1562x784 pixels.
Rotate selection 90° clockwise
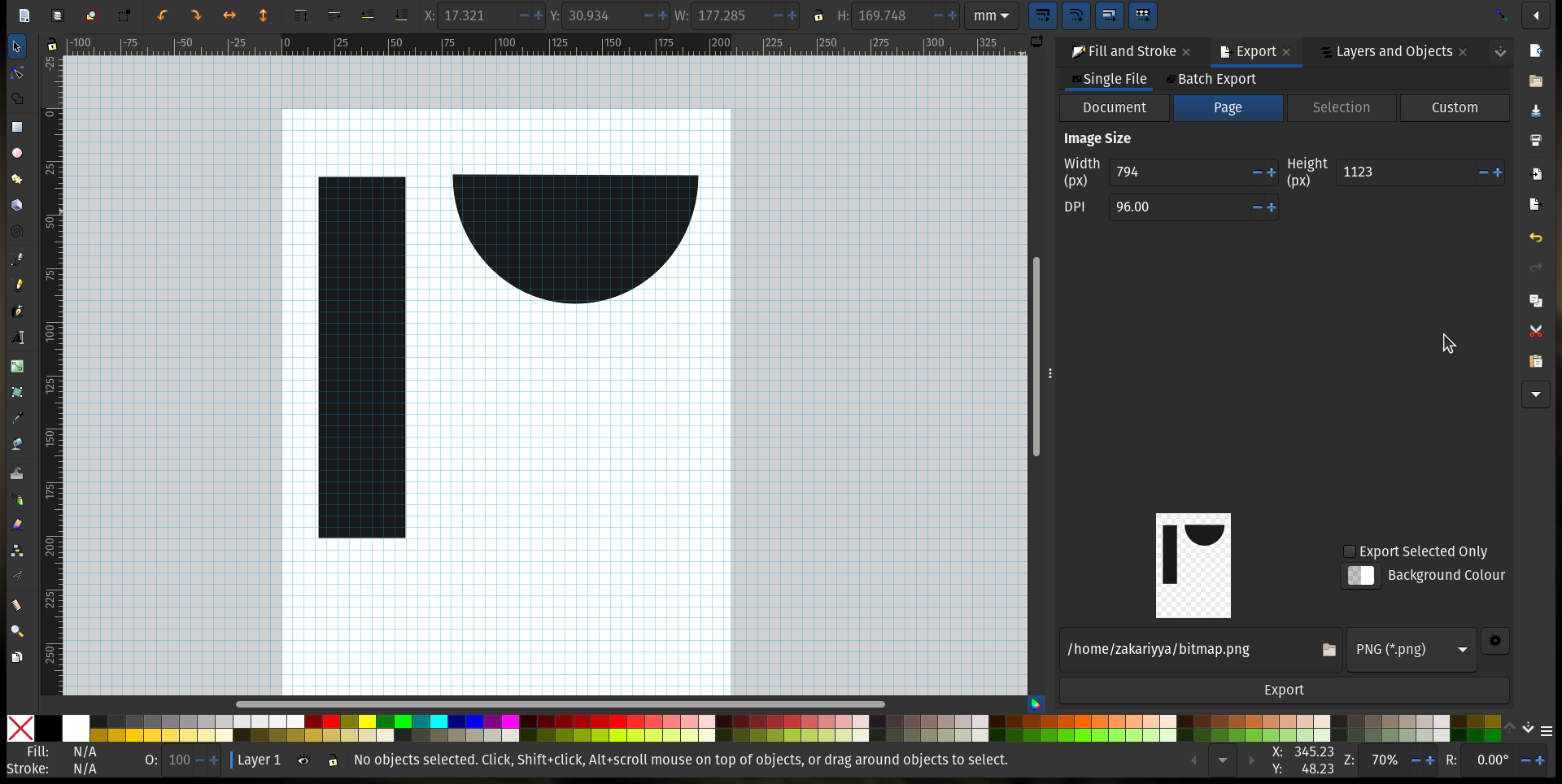(195, 15)
